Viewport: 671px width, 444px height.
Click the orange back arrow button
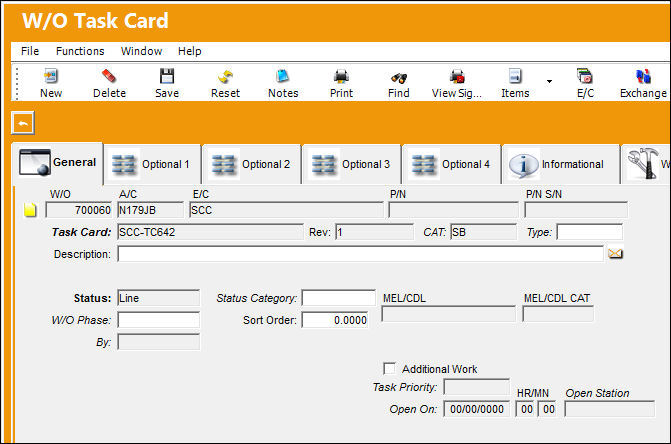[x=23, y=123]
